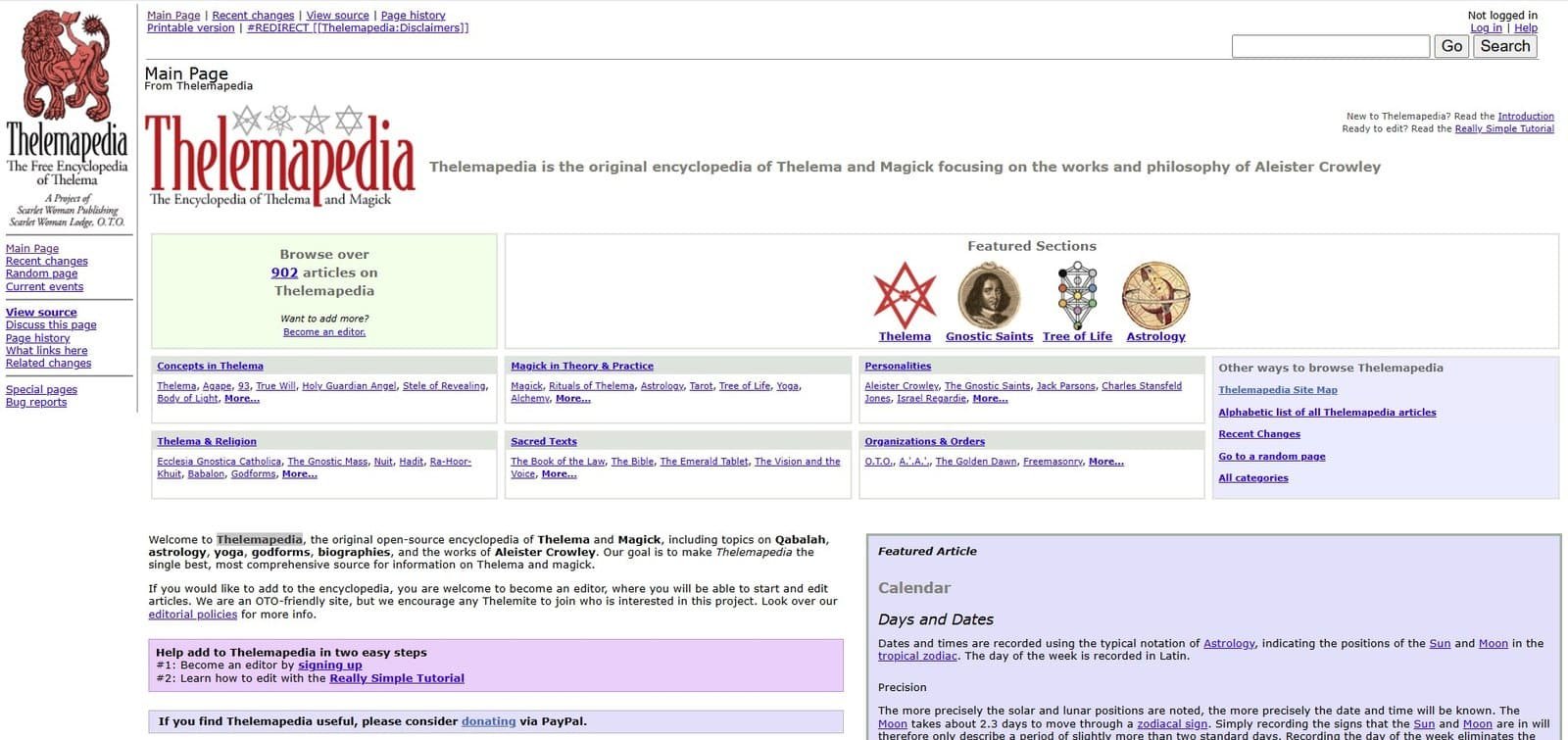Open the Ecclesia Gnostica Catholica link
The image size is (1568, 740).
click(219, 462)
